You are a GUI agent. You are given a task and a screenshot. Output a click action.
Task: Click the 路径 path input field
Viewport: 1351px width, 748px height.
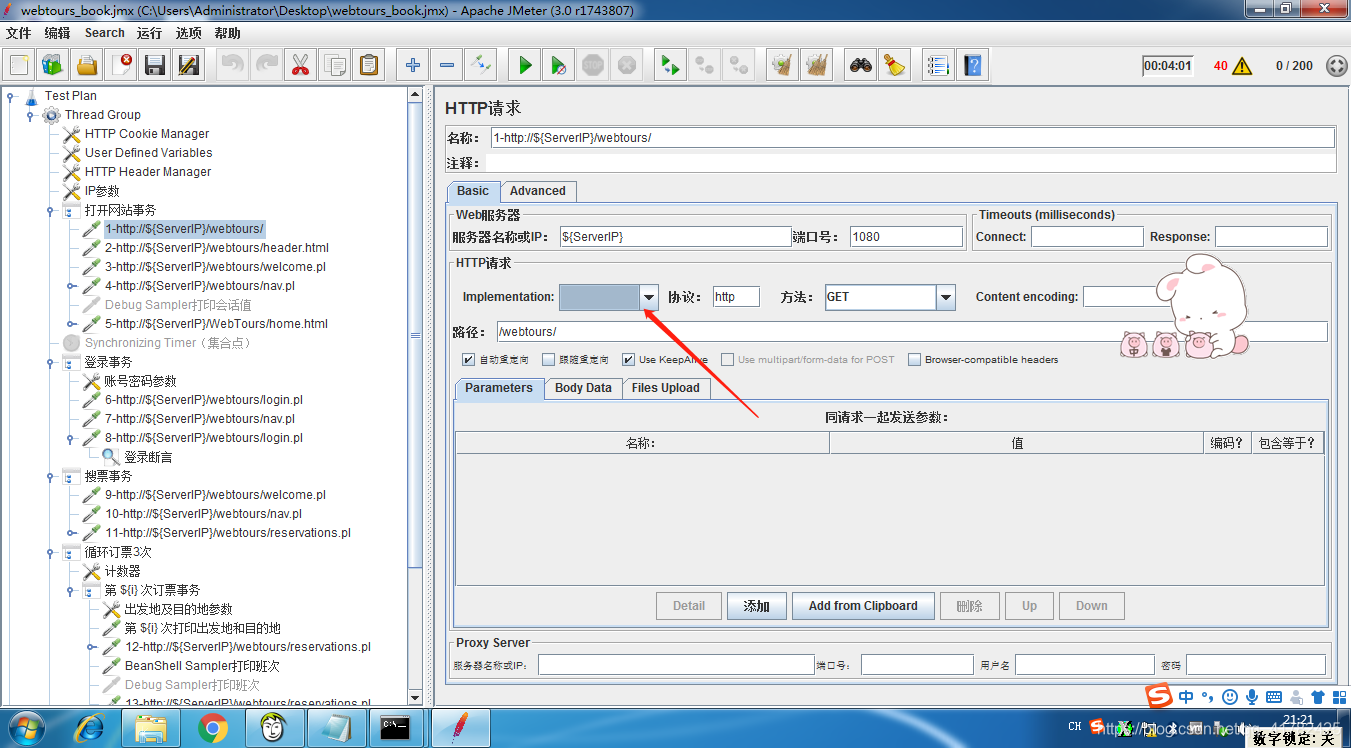click(x=912, y=332)
